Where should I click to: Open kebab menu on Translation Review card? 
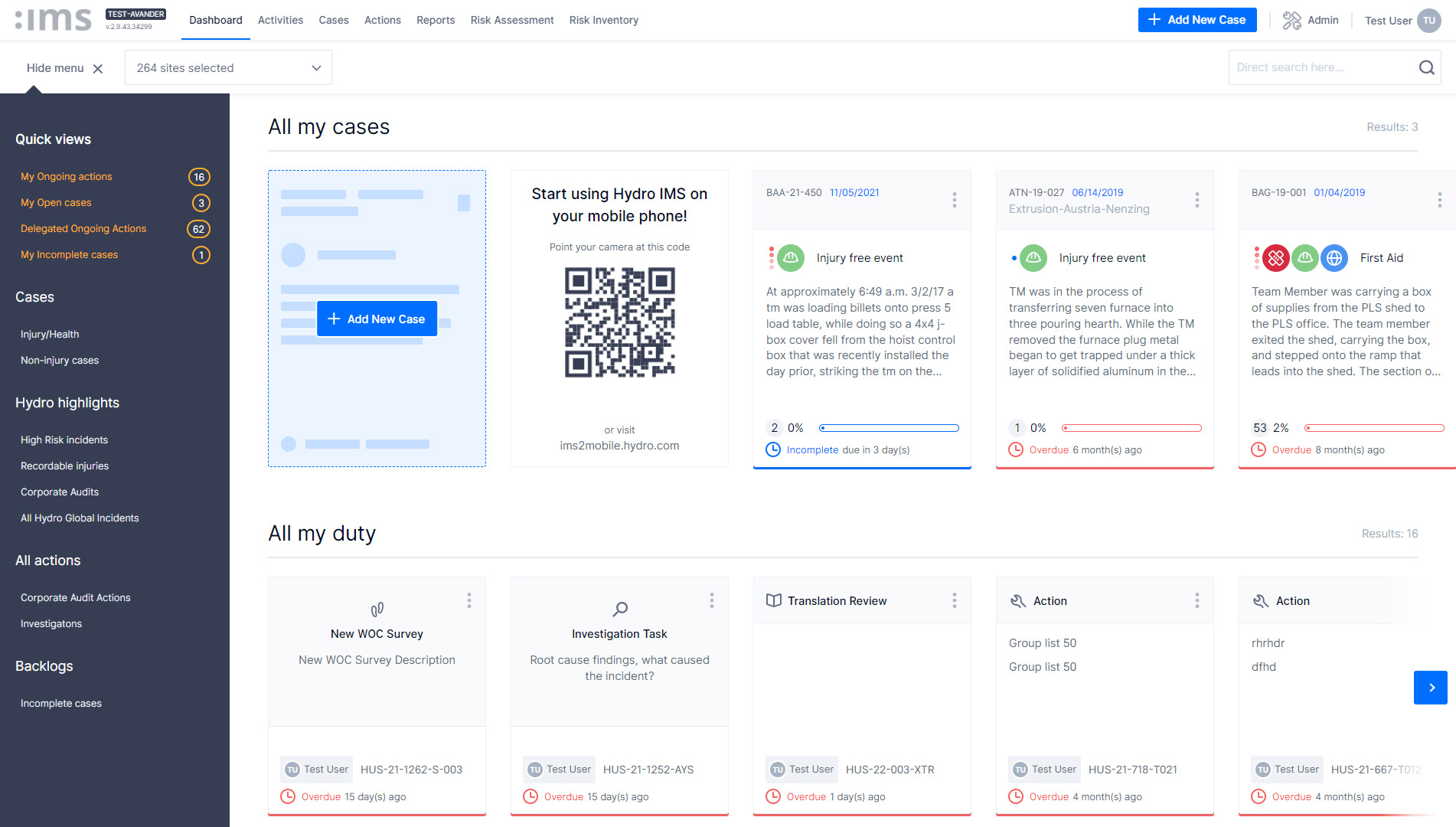click(954, 600)
